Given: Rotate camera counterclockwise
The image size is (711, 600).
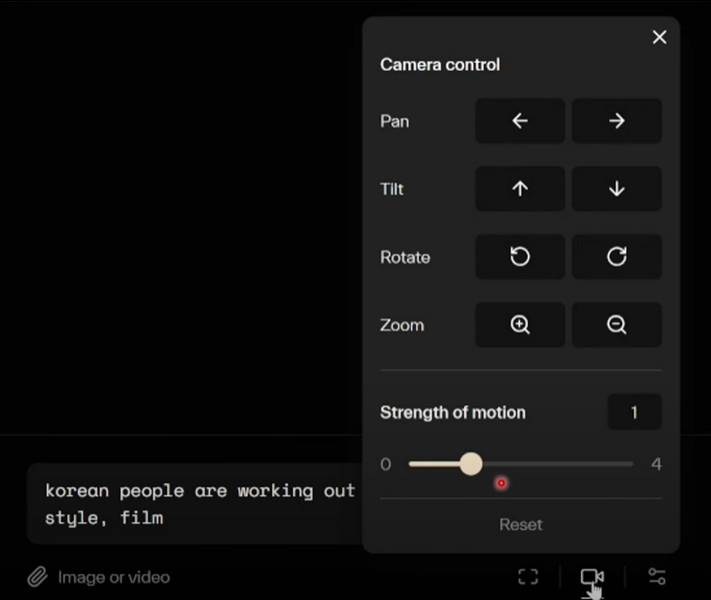Looking at the screenshot, I should click(x=520, y=257).
